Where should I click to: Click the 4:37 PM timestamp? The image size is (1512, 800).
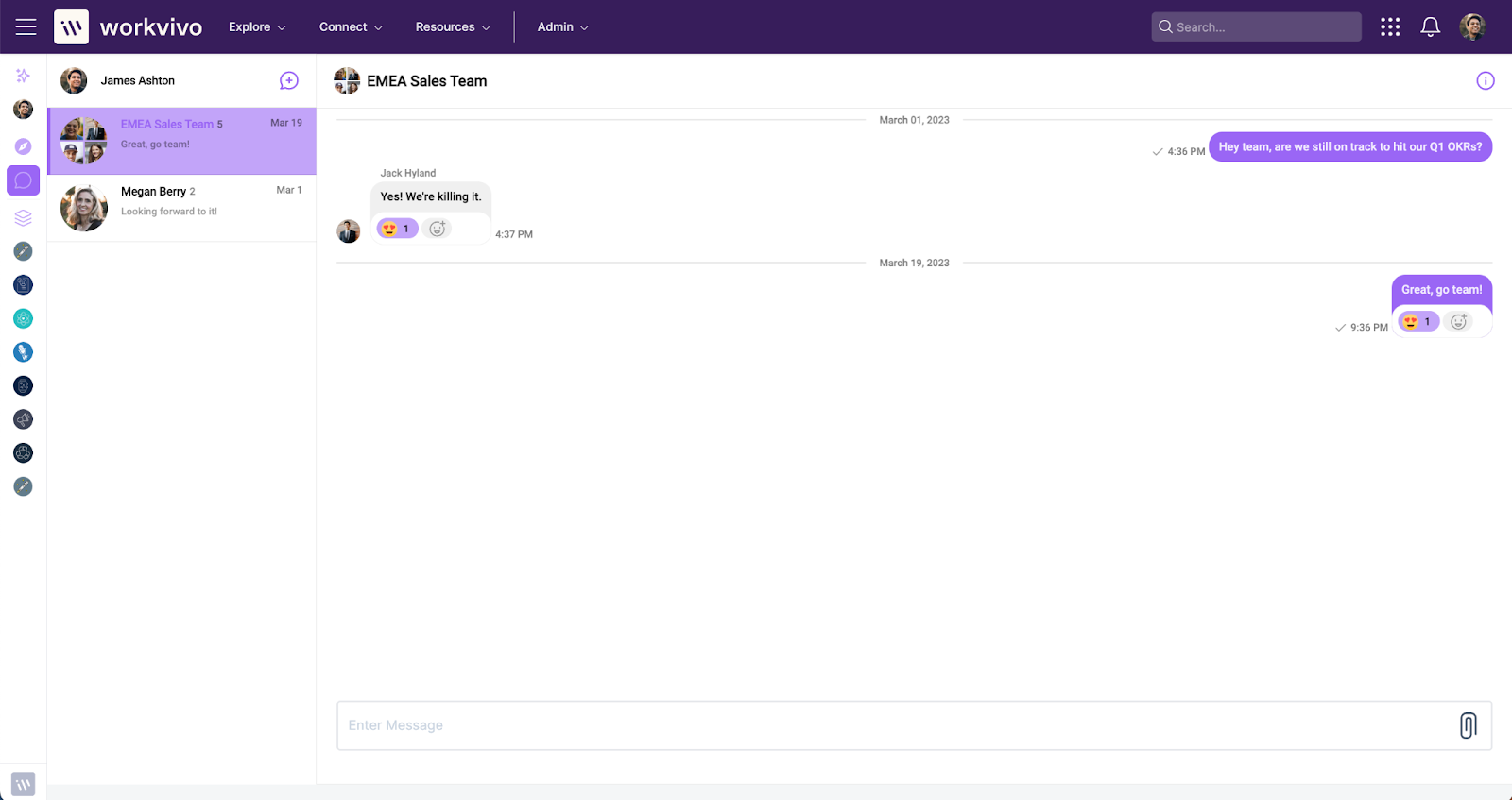point(514,234)
